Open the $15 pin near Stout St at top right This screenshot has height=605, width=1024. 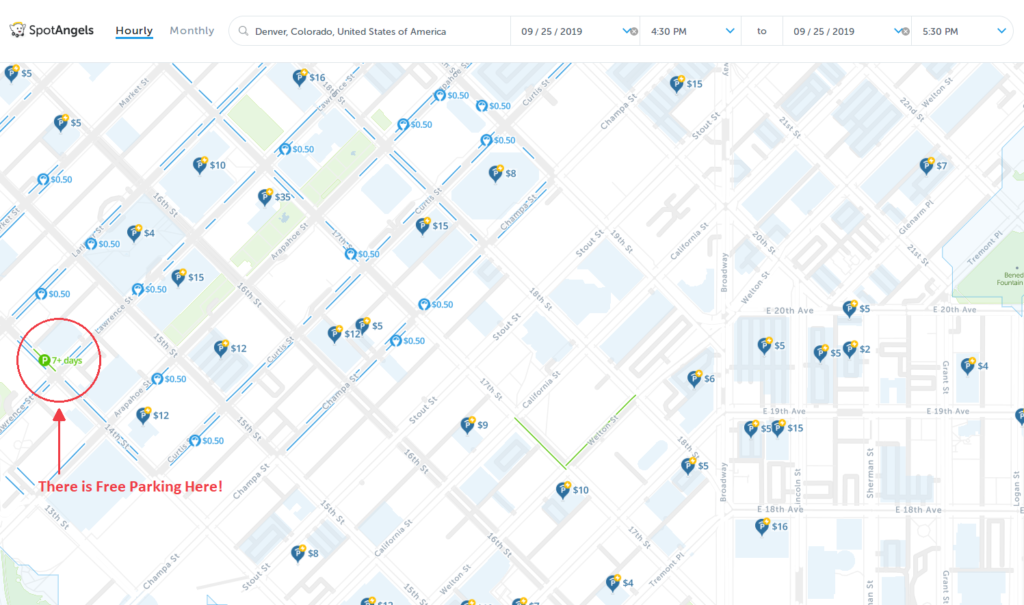(x=677, y=84)
